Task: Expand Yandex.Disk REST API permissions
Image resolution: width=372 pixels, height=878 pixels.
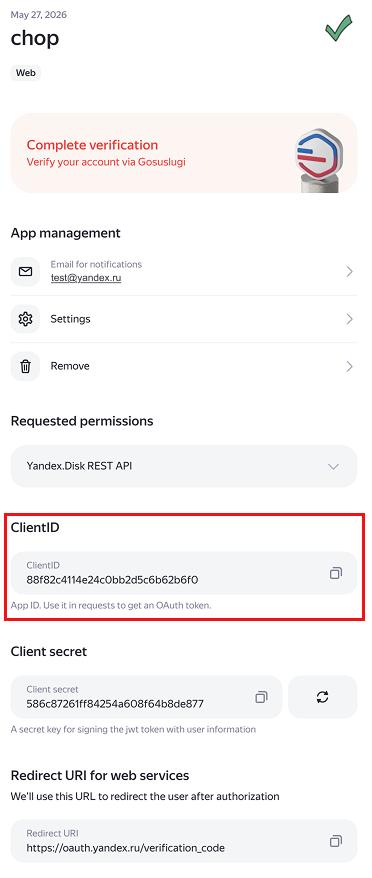Action: (x=184, y=466)
